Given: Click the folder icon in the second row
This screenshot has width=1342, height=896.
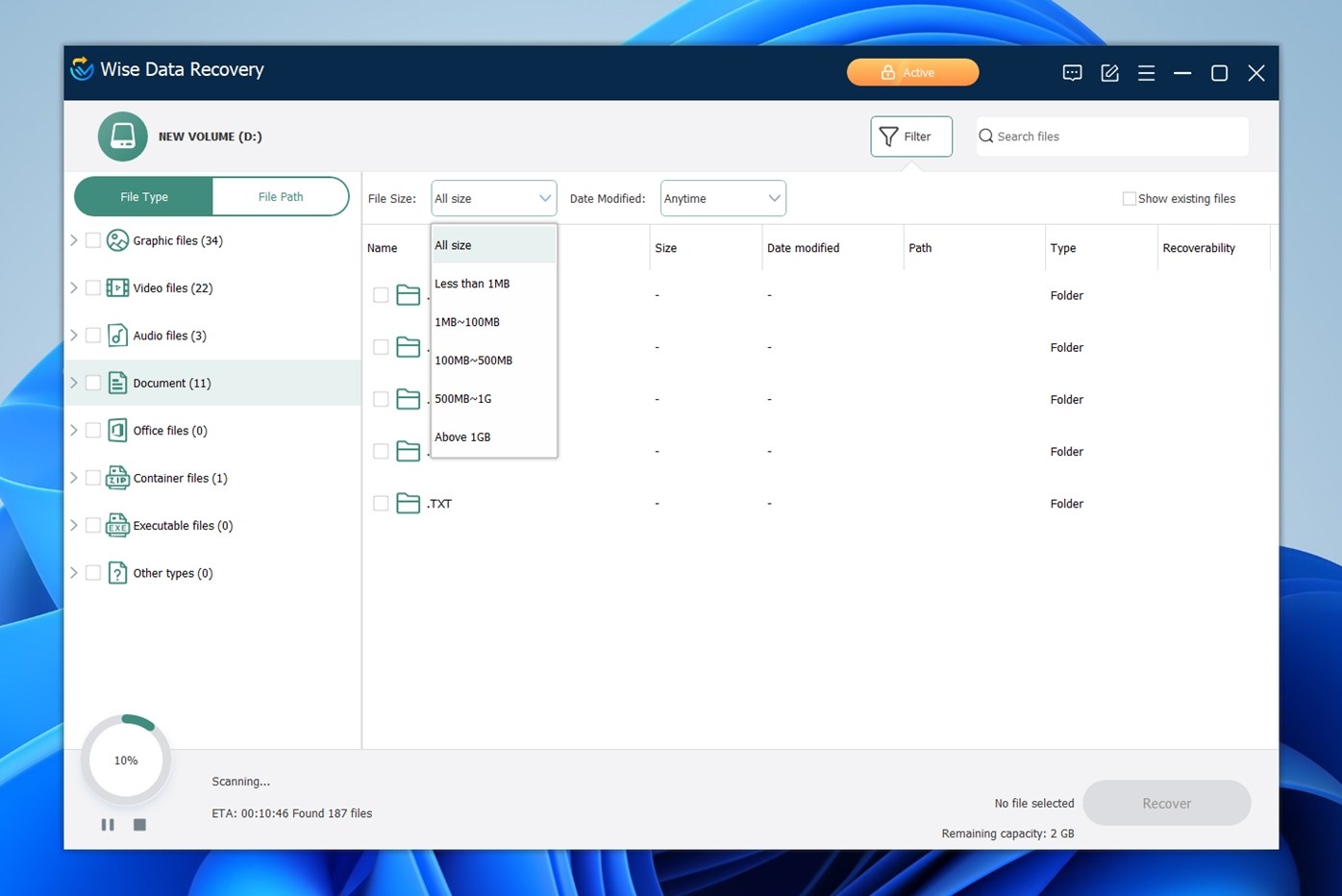Looking at the screenshot, I should (x=409, y=347).
